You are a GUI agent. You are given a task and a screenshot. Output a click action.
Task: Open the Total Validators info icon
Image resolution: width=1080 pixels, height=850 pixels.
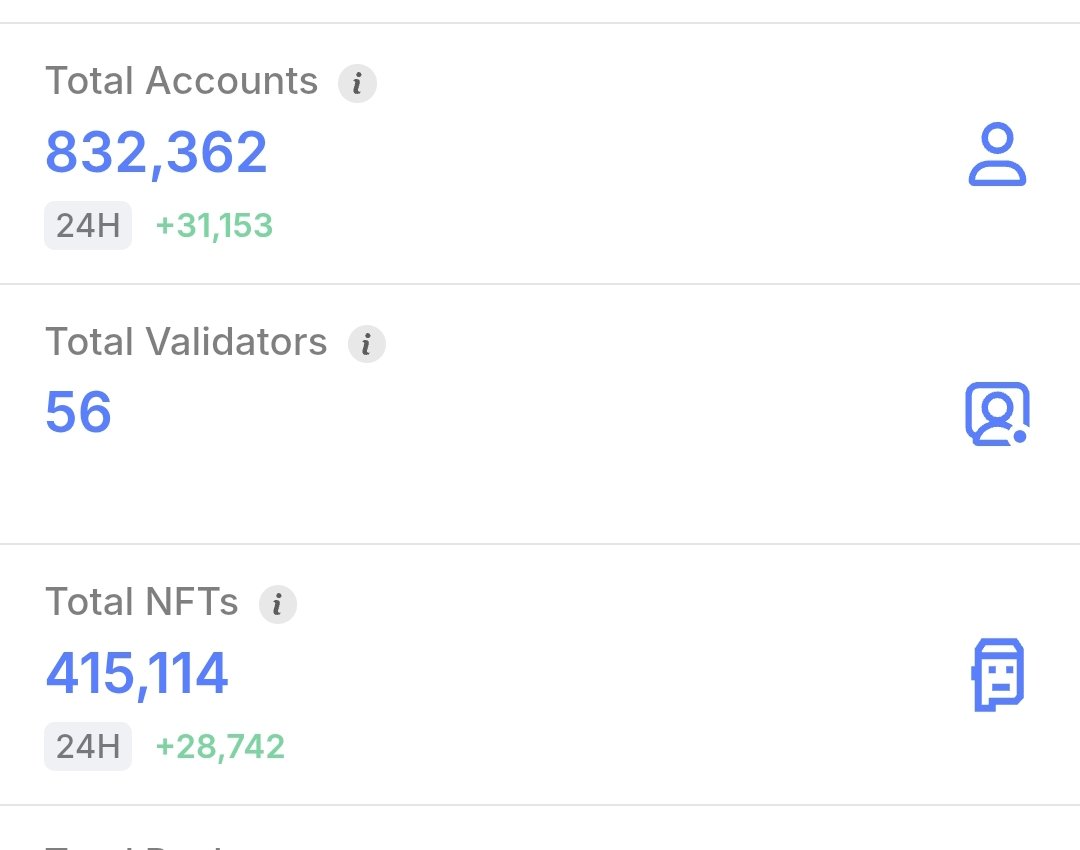click(366, 344)
